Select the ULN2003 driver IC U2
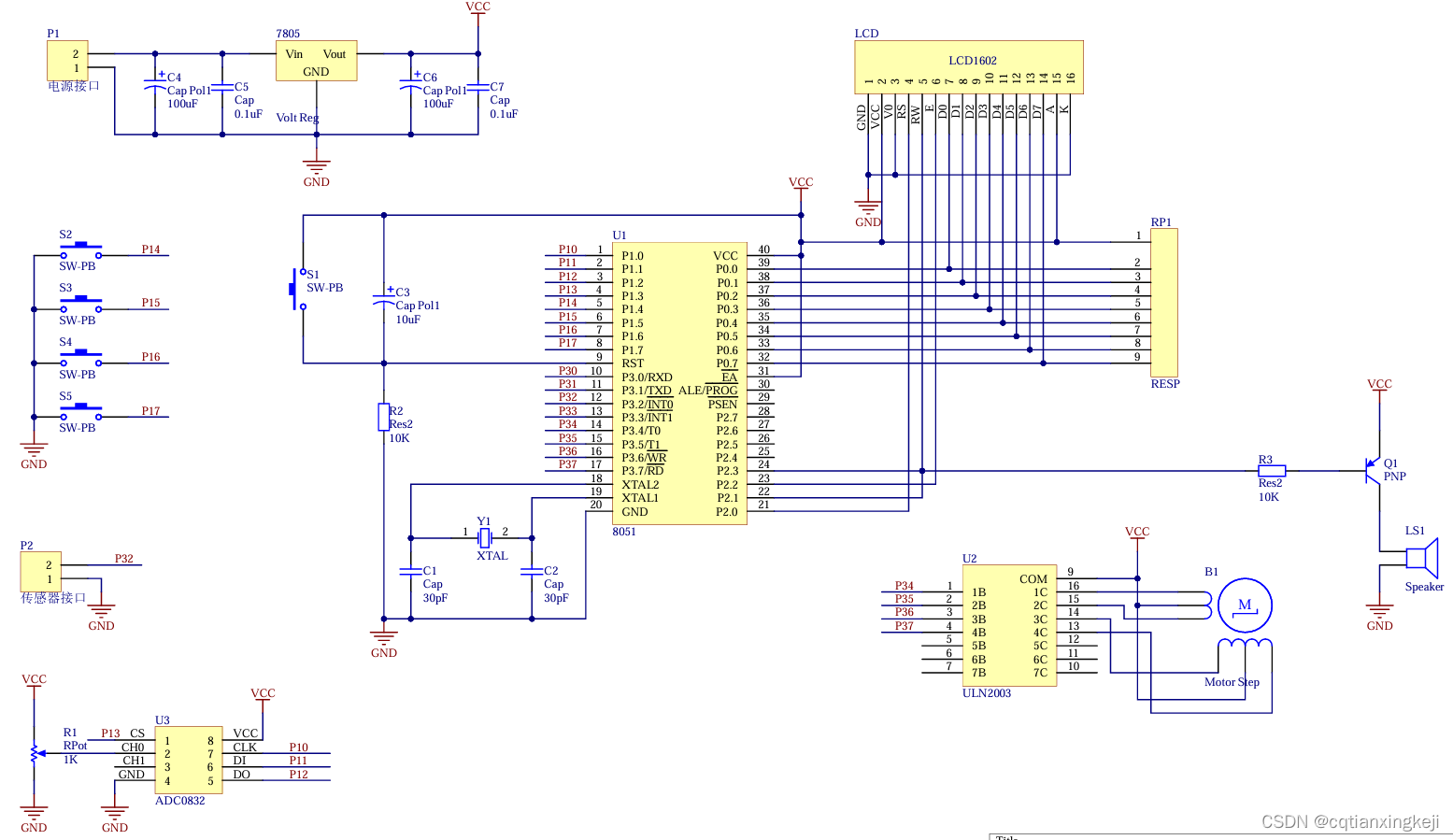Viewport: 1453px width, 840px height. pyautogui.click(x=1010, y=625)
